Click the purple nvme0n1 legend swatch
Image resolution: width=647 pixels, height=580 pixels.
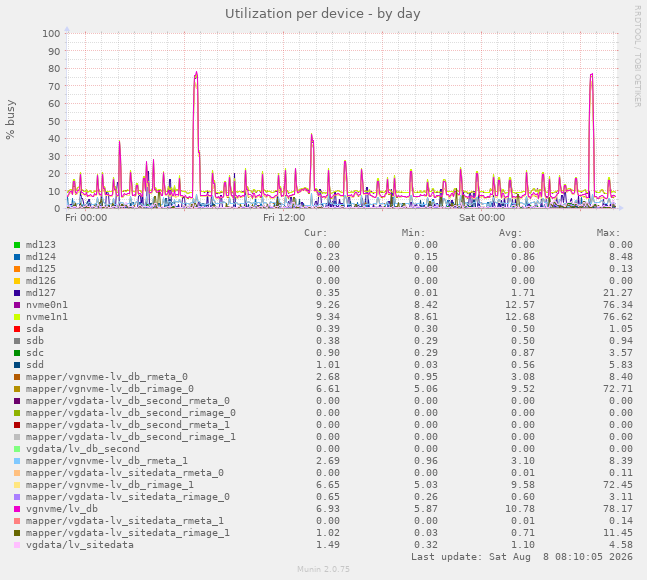pos(17,305)
